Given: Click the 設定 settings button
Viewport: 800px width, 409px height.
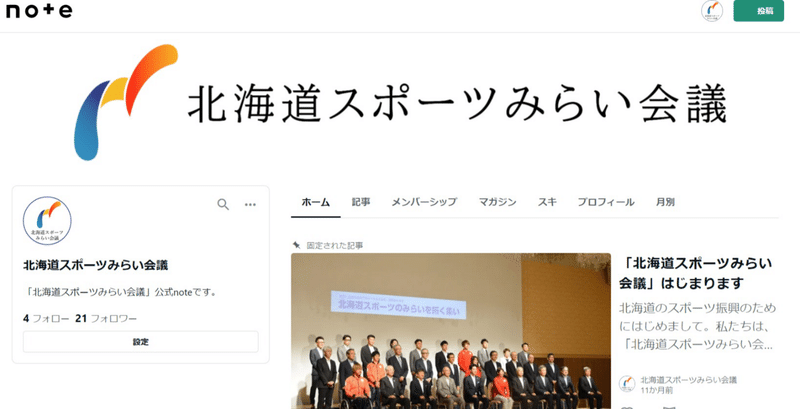Looking at the screenshot, I should click(x=141, y=342).
